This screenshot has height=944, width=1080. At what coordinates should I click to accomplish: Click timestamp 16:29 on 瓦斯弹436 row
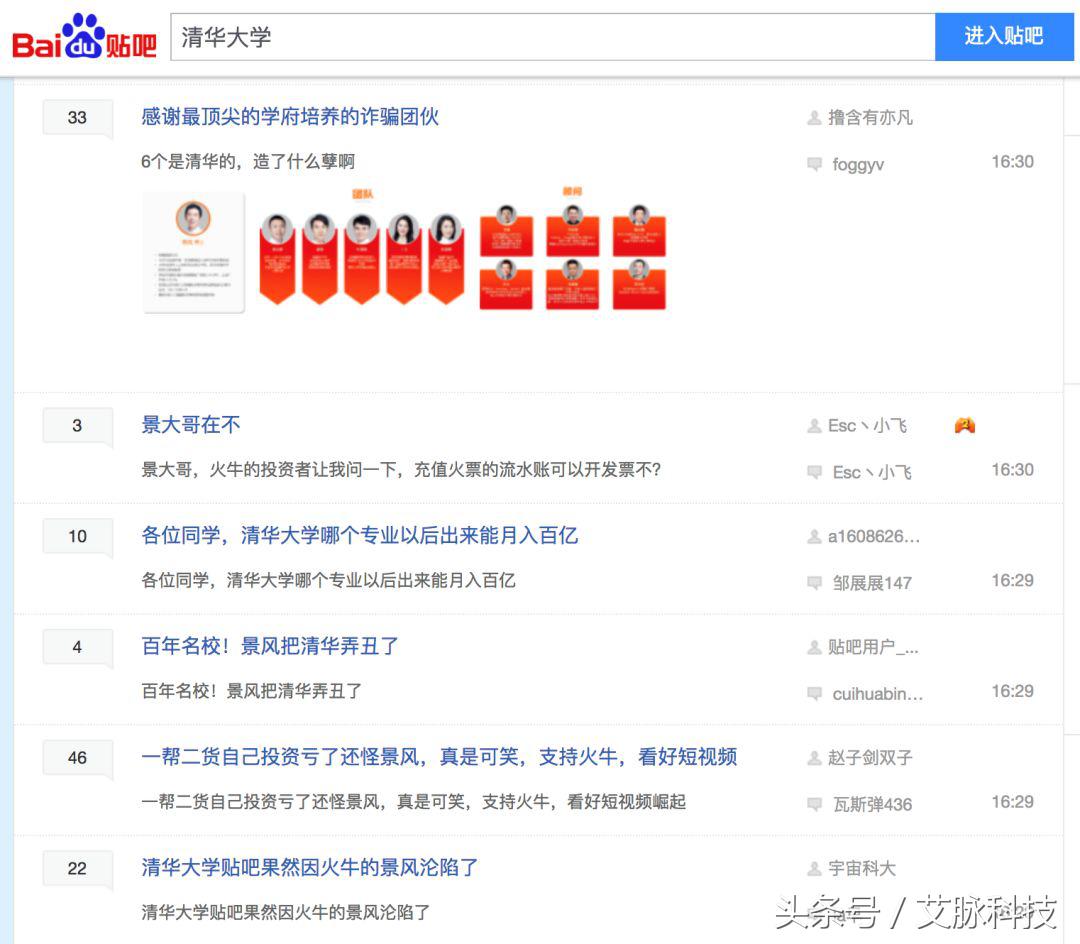point(1012,802)
